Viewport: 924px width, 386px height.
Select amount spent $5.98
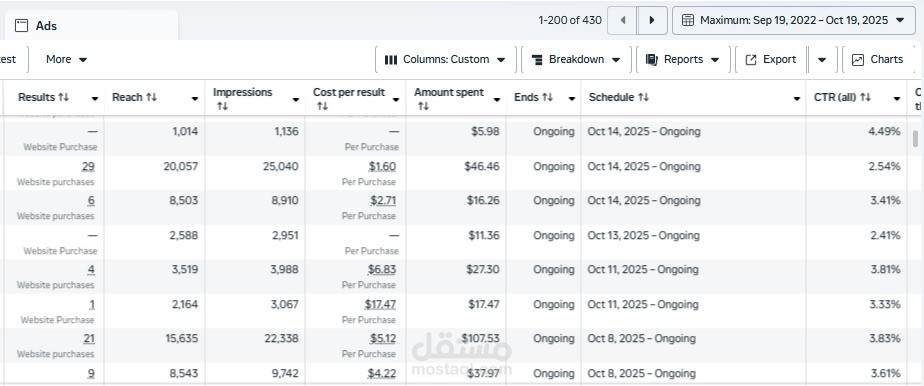[x=485, y=132]
